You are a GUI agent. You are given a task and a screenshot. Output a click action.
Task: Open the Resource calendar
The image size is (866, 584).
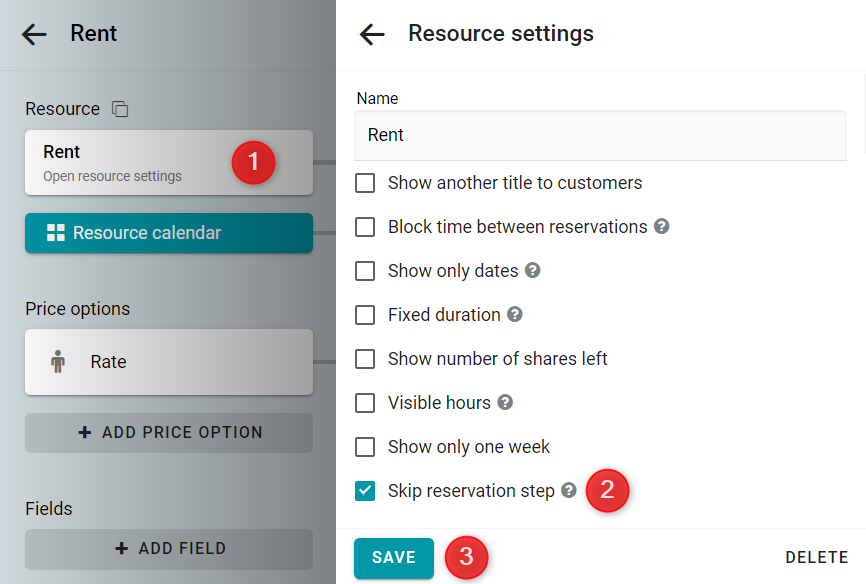[169, 233]
